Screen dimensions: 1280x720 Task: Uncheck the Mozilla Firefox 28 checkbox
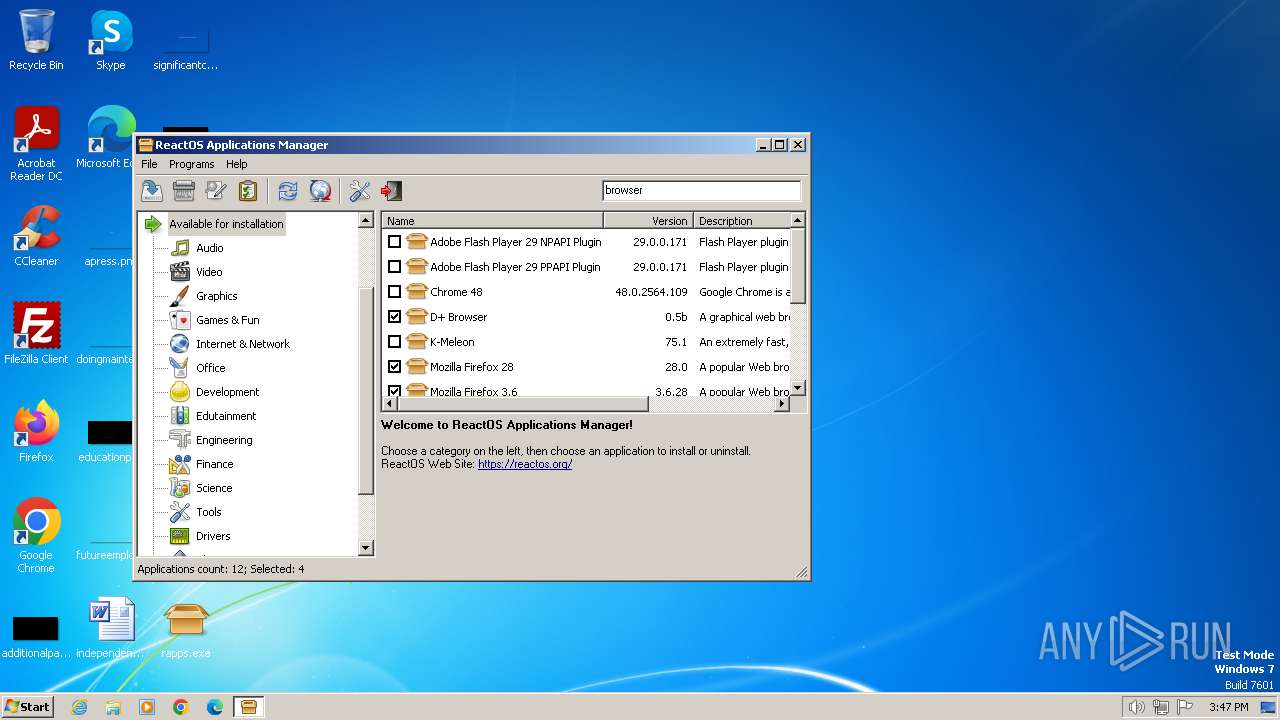[394, 367]
